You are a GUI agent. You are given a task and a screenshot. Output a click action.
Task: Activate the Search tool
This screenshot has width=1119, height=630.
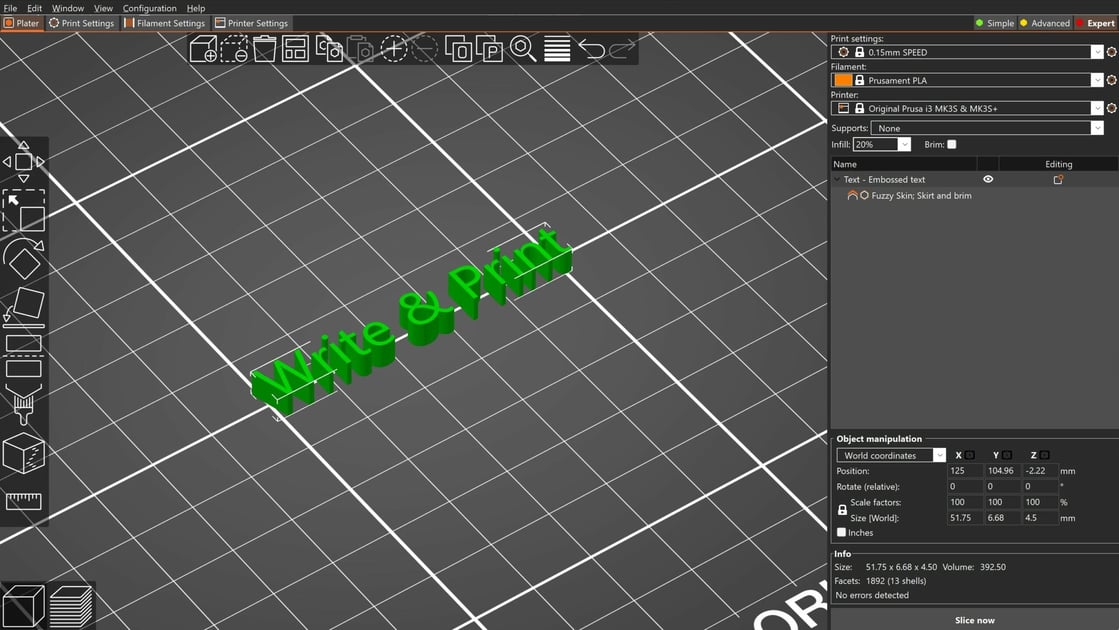524,48
